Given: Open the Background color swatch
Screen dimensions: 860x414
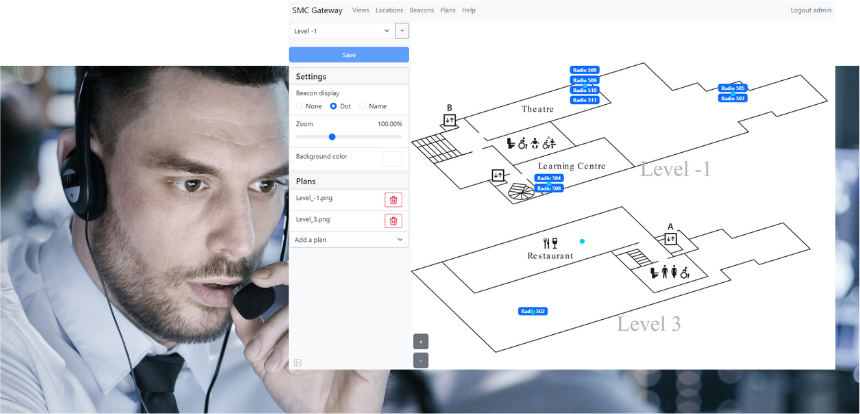Looking at the screenshot, I should coord(392,159).
